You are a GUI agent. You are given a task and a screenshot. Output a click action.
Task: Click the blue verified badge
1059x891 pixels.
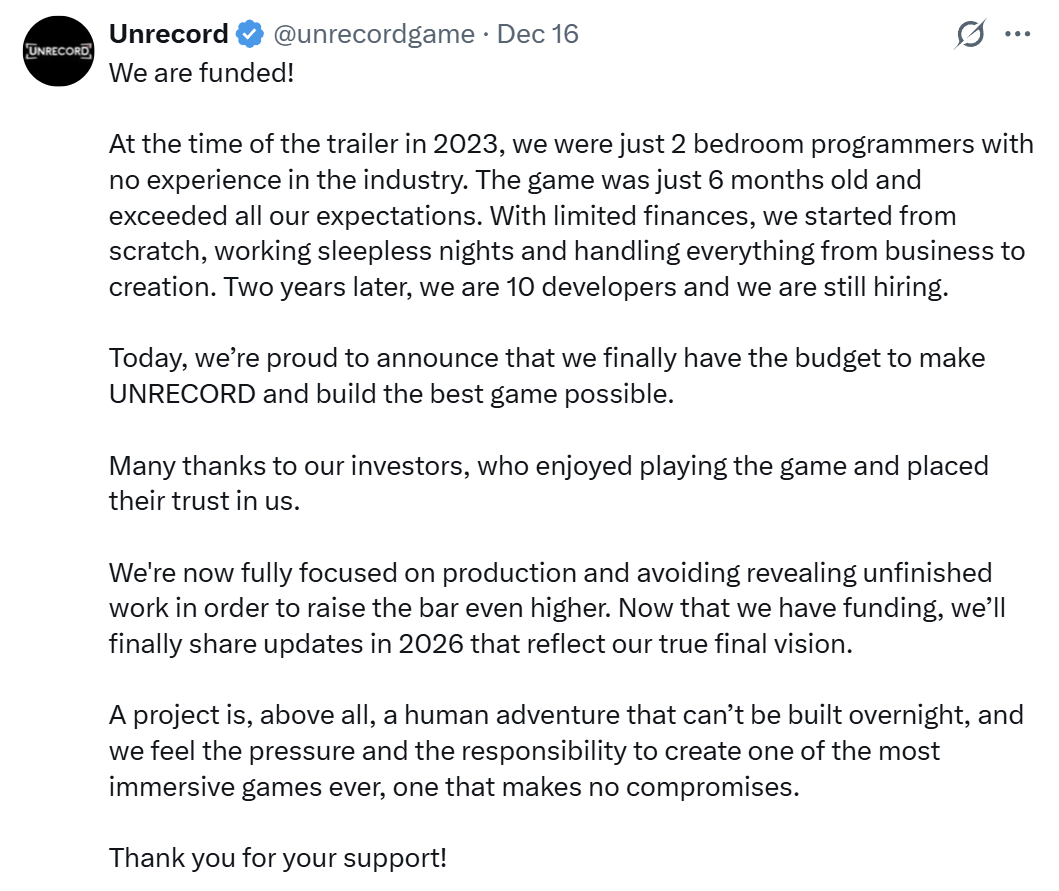click(x=249, y=35)
